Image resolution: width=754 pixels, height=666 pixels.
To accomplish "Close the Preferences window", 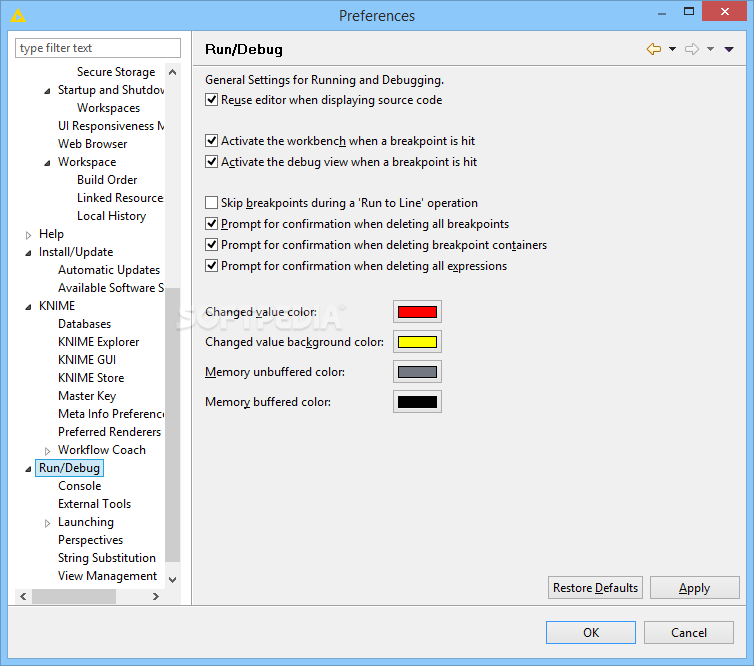I will [725, 12].
